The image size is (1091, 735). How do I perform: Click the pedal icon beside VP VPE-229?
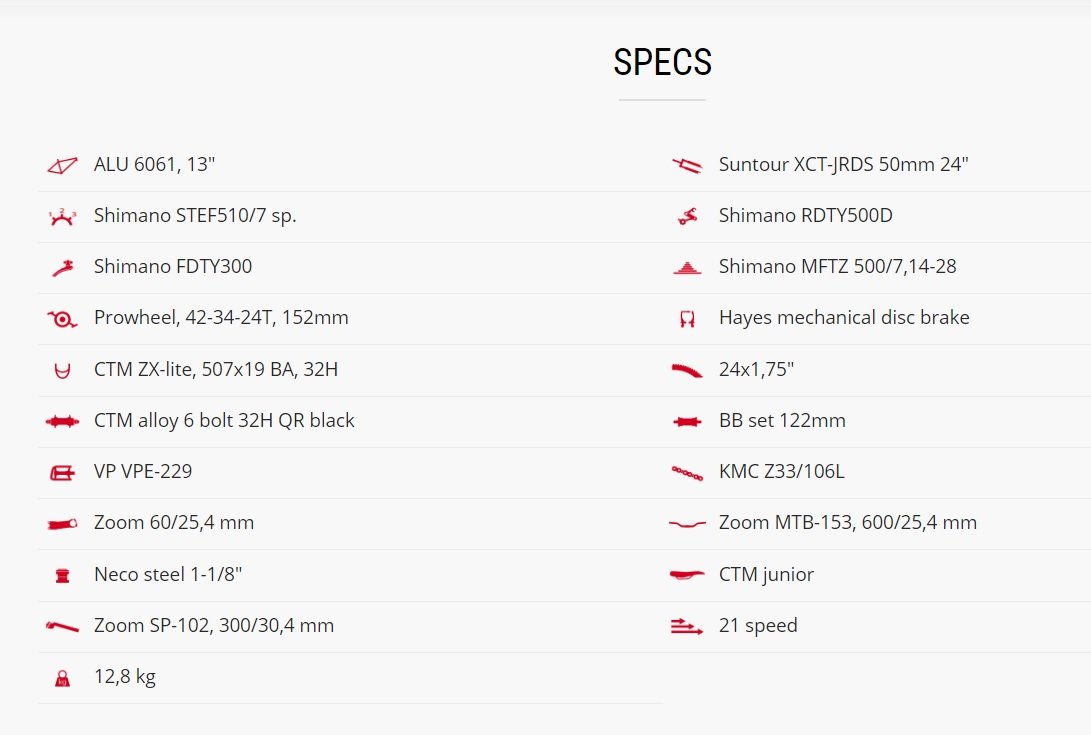[62, 473]
